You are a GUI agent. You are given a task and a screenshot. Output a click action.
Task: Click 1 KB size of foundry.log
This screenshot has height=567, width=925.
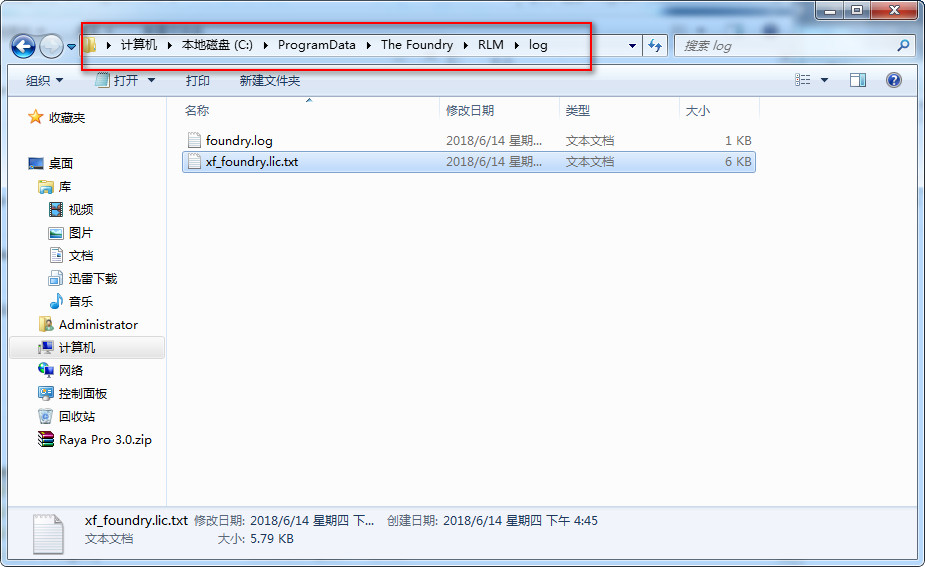(x=738, y=140)
